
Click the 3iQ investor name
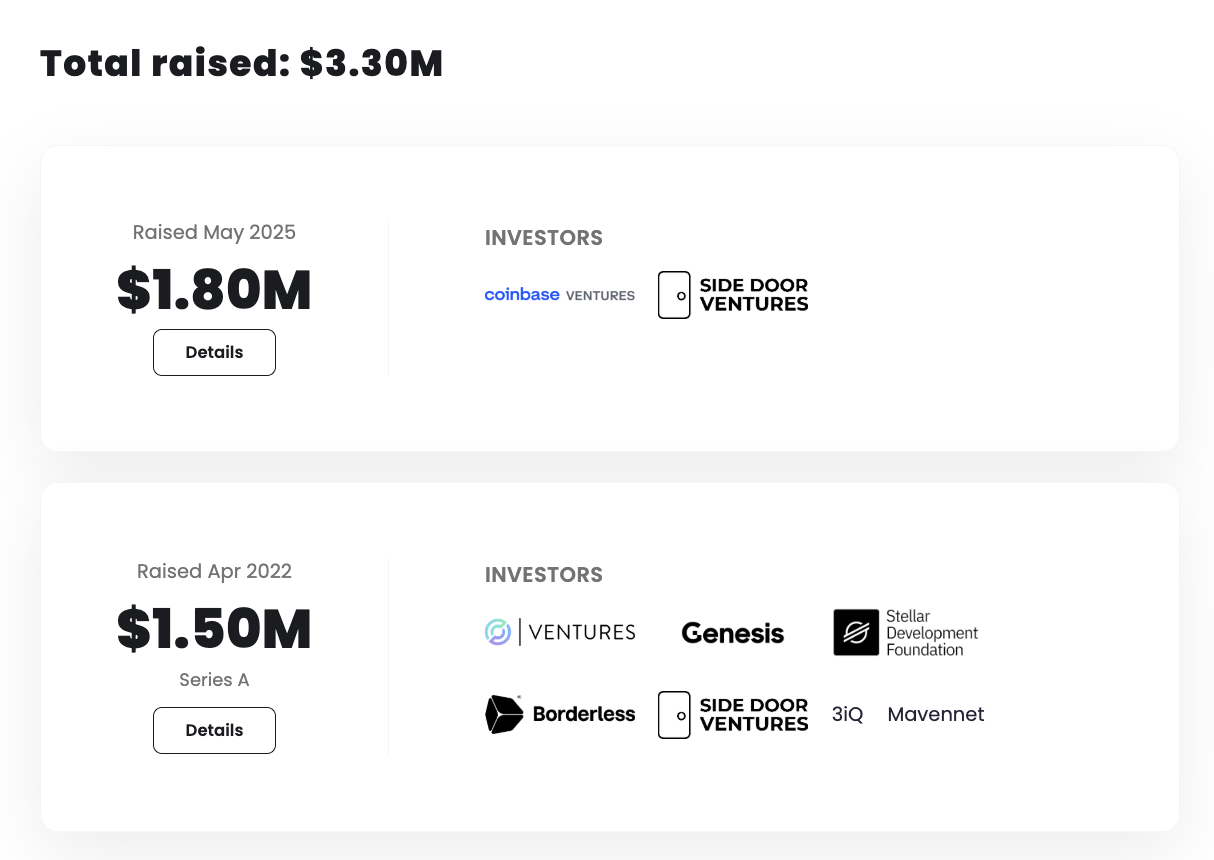tap(847, 715)
